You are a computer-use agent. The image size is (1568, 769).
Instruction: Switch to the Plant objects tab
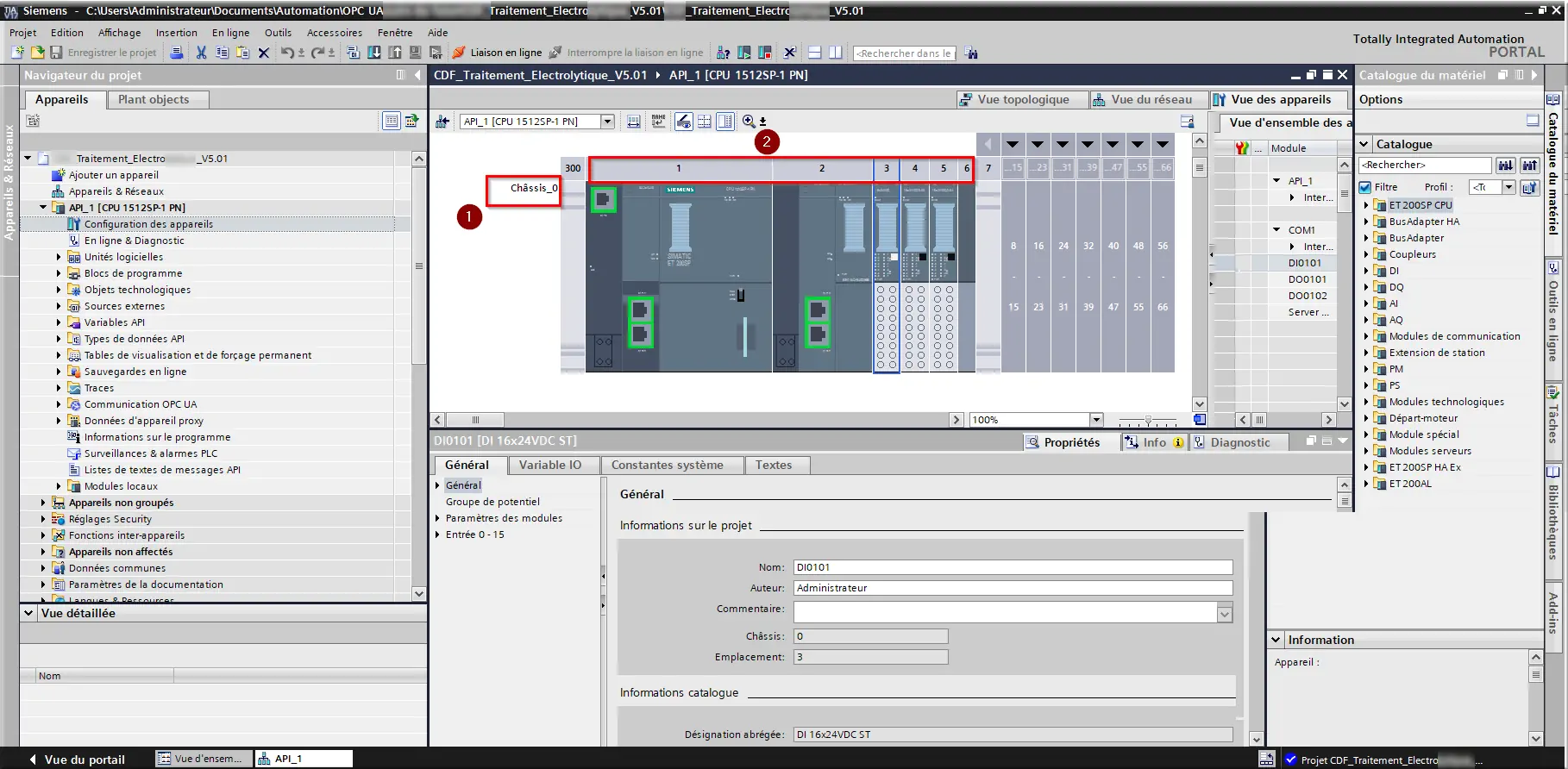click(x=159, y=100)
